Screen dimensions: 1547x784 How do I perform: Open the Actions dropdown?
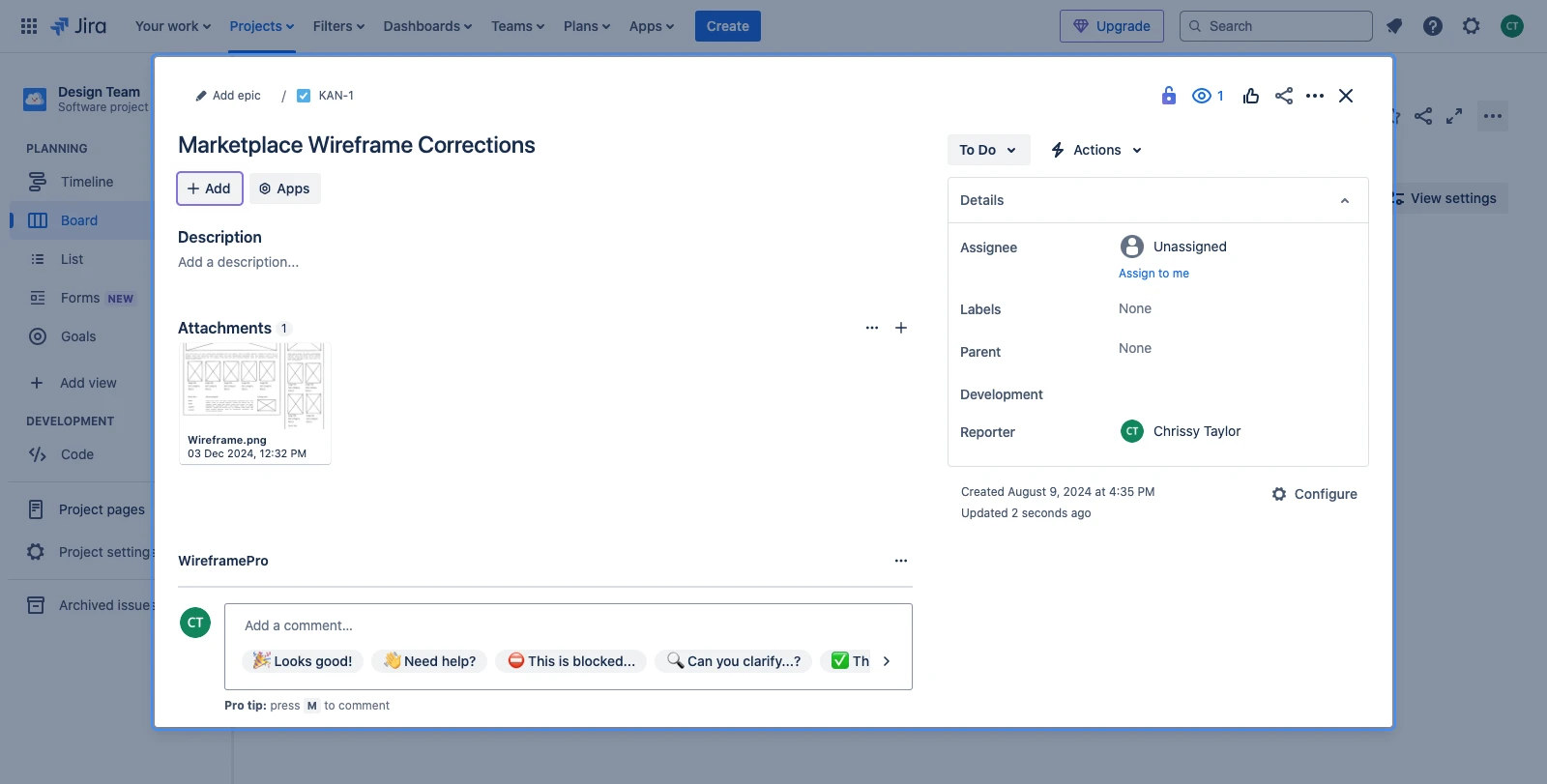(1096, 150)
